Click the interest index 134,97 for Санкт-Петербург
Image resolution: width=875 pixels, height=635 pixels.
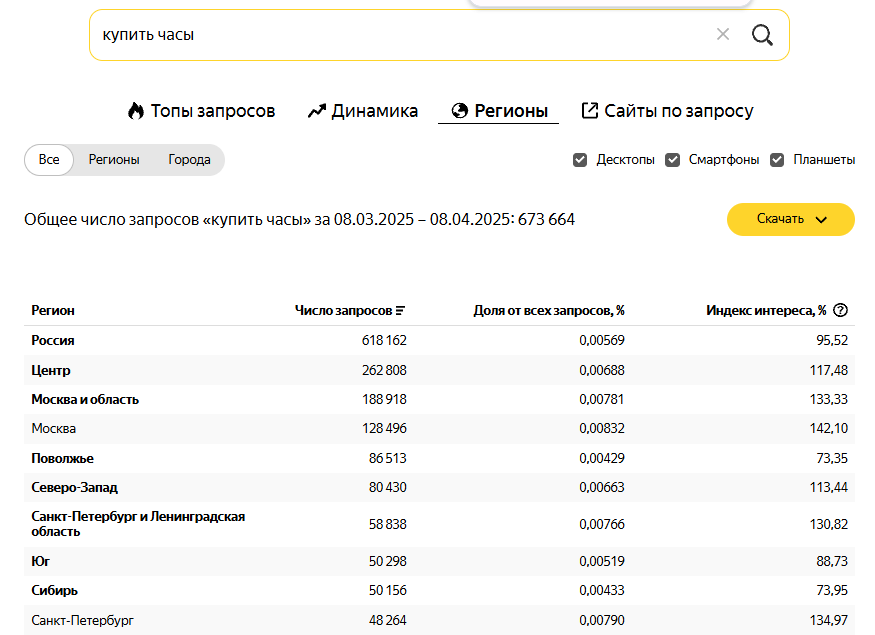829,620
